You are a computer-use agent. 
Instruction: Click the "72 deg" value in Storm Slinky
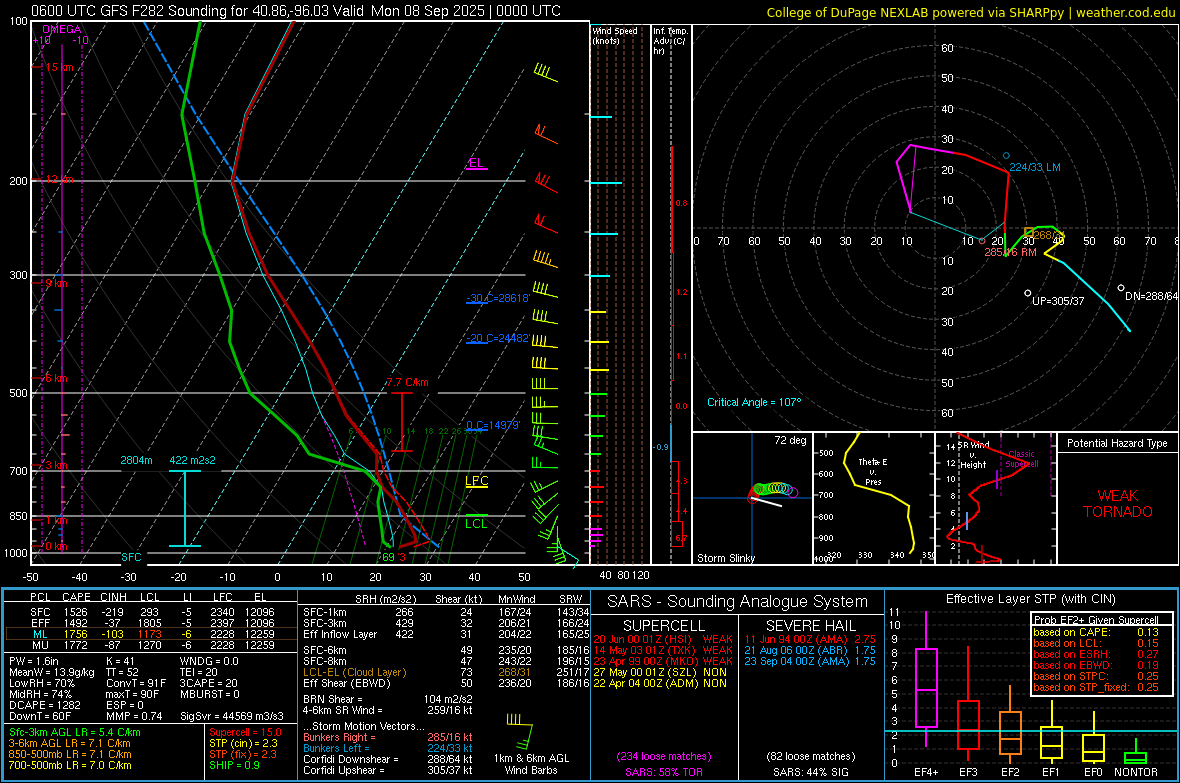point(790,440)
